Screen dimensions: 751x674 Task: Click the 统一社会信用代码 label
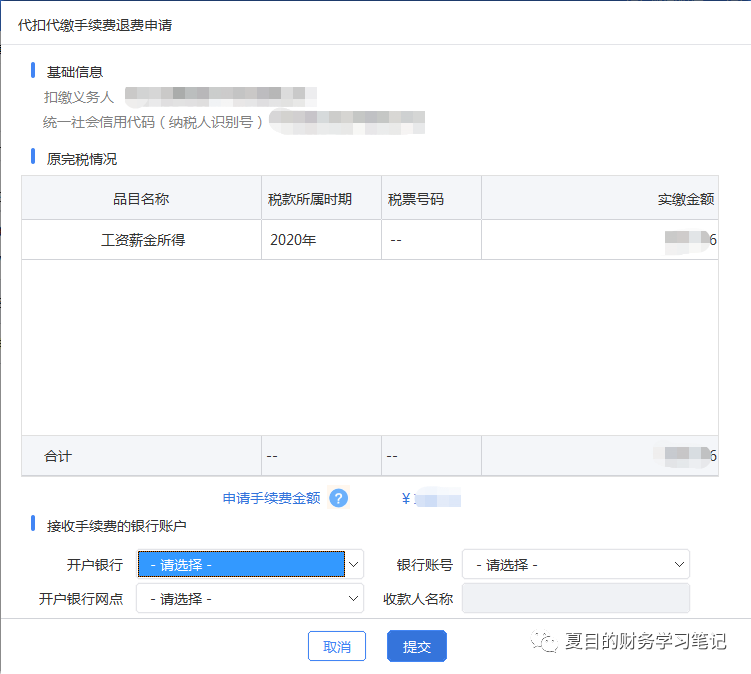(x=153, y=122)
